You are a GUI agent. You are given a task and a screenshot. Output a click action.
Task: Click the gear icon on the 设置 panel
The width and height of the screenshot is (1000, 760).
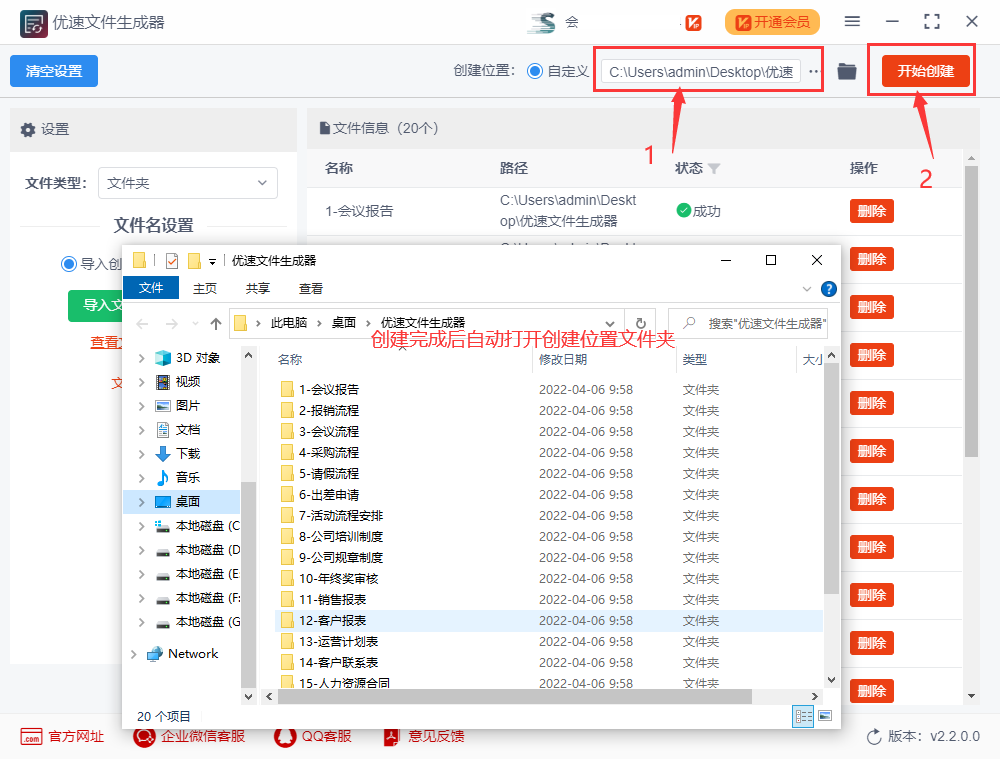click(x=27, y=129)
